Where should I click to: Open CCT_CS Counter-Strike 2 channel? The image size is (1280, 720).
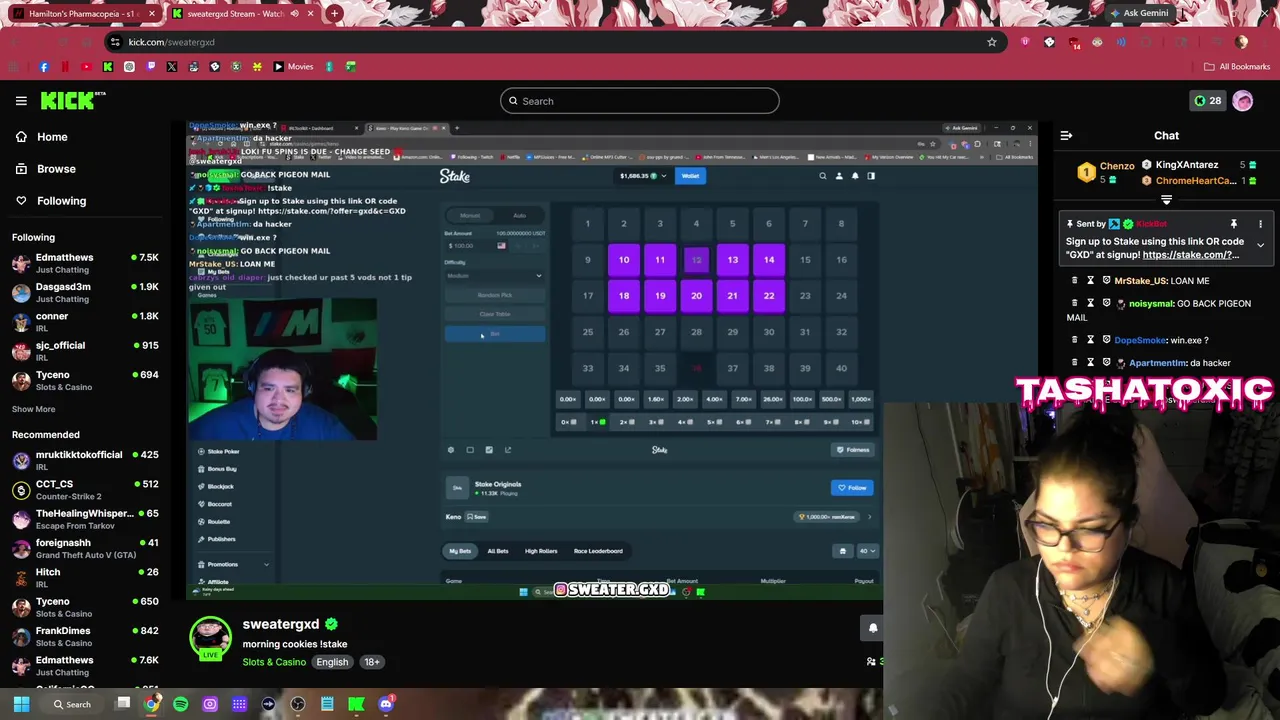coord(85,490)
